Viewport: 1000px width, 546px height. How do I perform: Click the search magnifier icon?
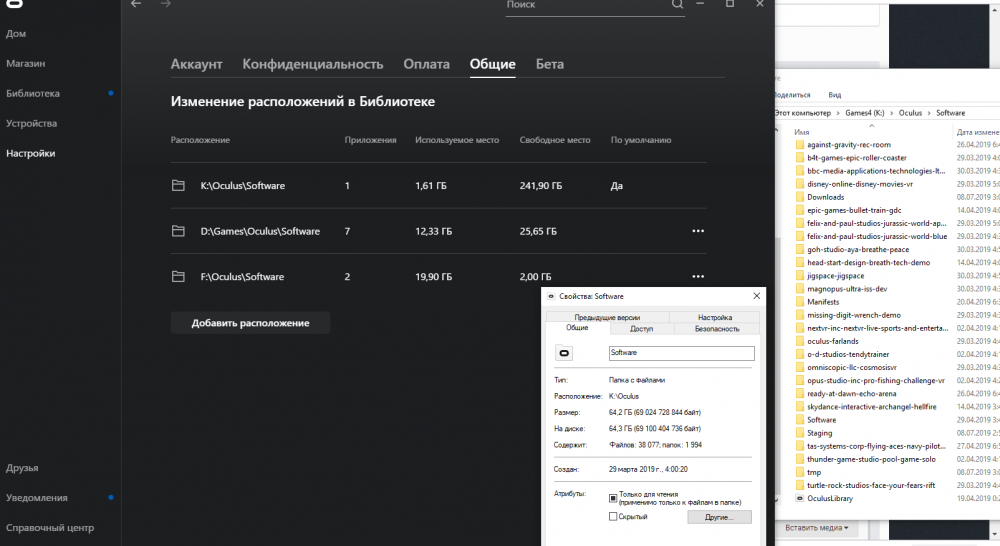pyautogui.click(x=677, y=5)
